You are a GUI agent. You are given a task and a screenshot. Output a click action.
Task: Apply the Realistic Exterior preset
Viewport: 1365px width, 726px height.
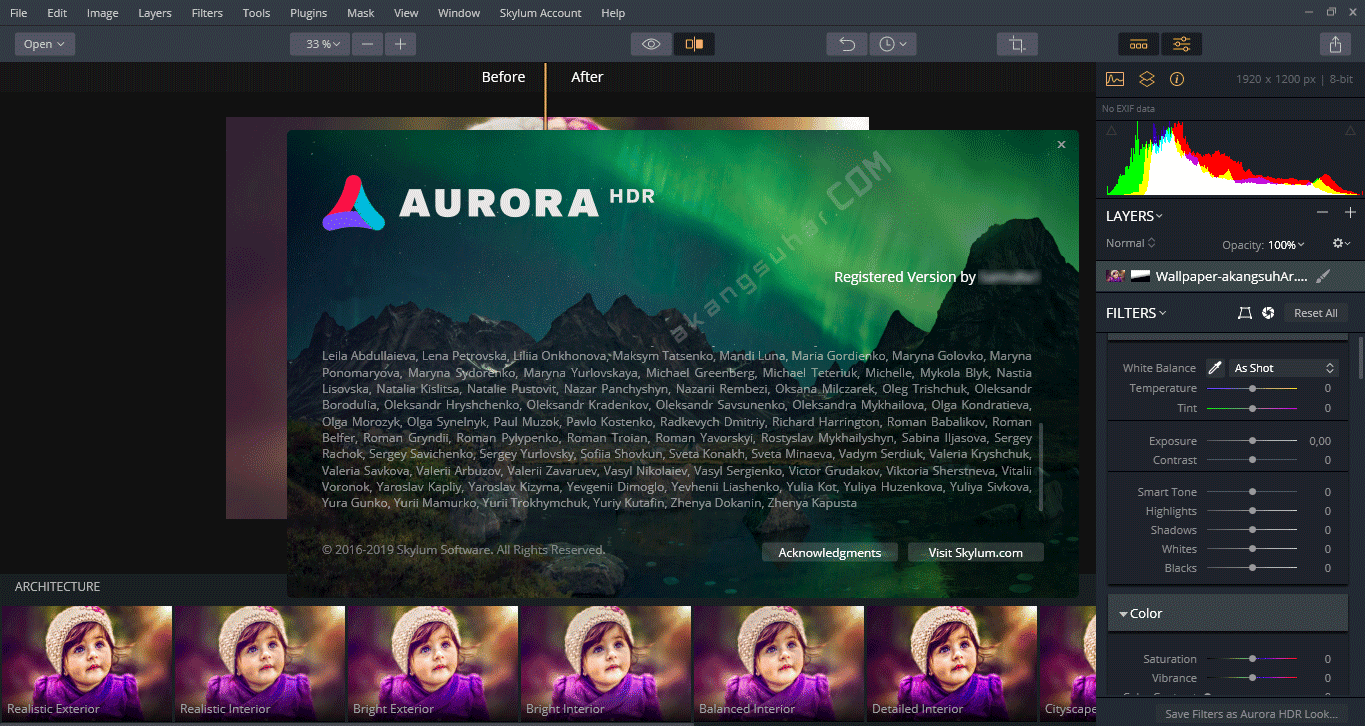coord(86,663)
